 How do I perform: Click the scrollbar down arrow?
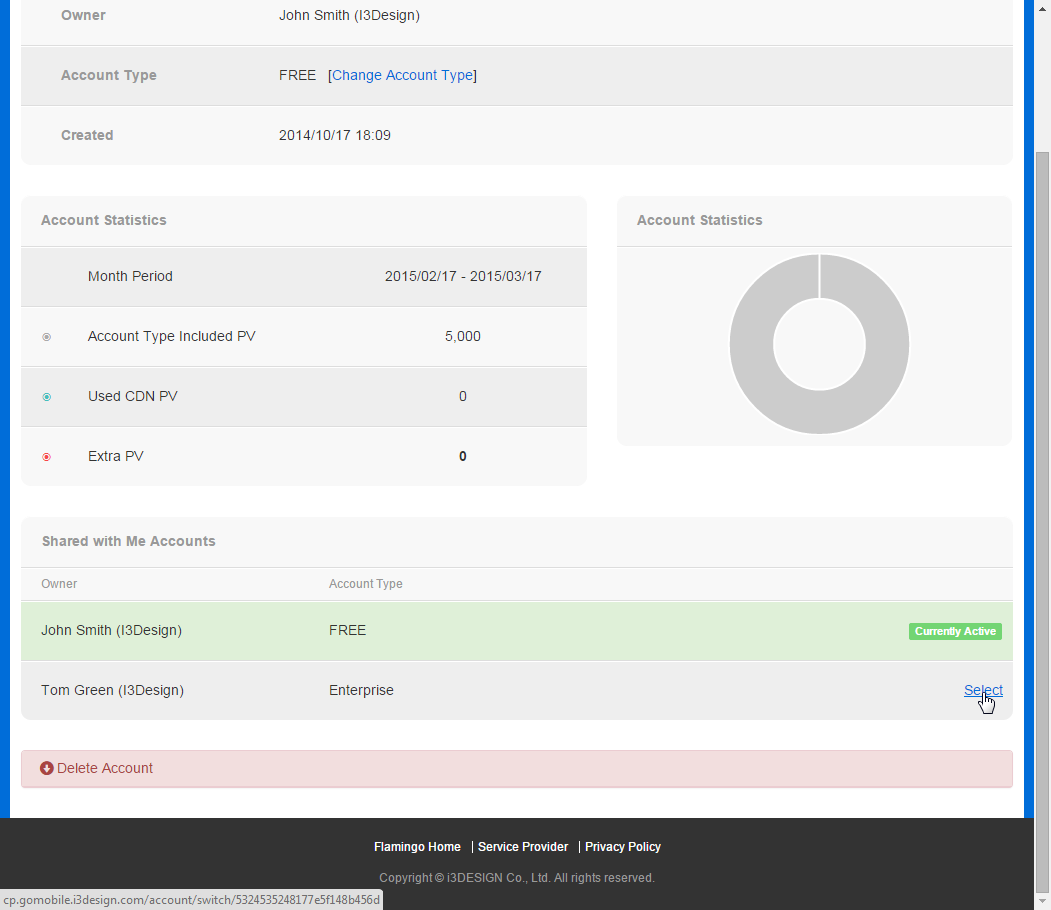point(1042,902)
